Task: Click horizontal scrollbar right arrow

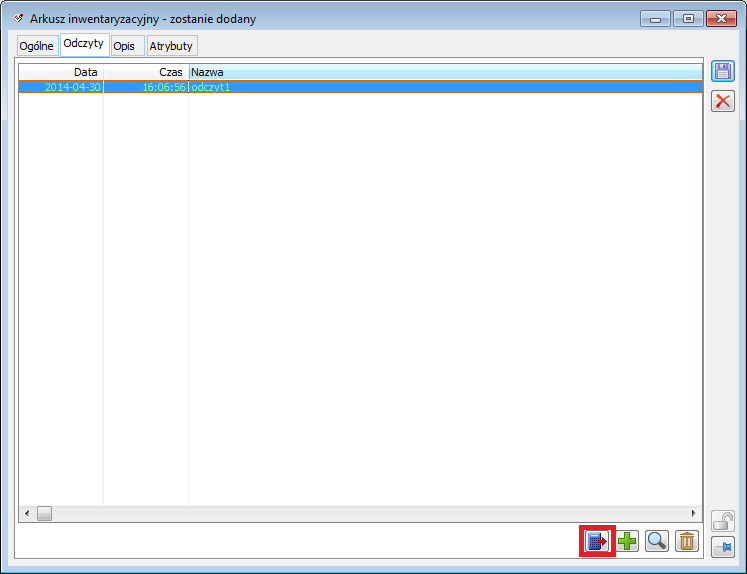Action: (x=694, y=513)
